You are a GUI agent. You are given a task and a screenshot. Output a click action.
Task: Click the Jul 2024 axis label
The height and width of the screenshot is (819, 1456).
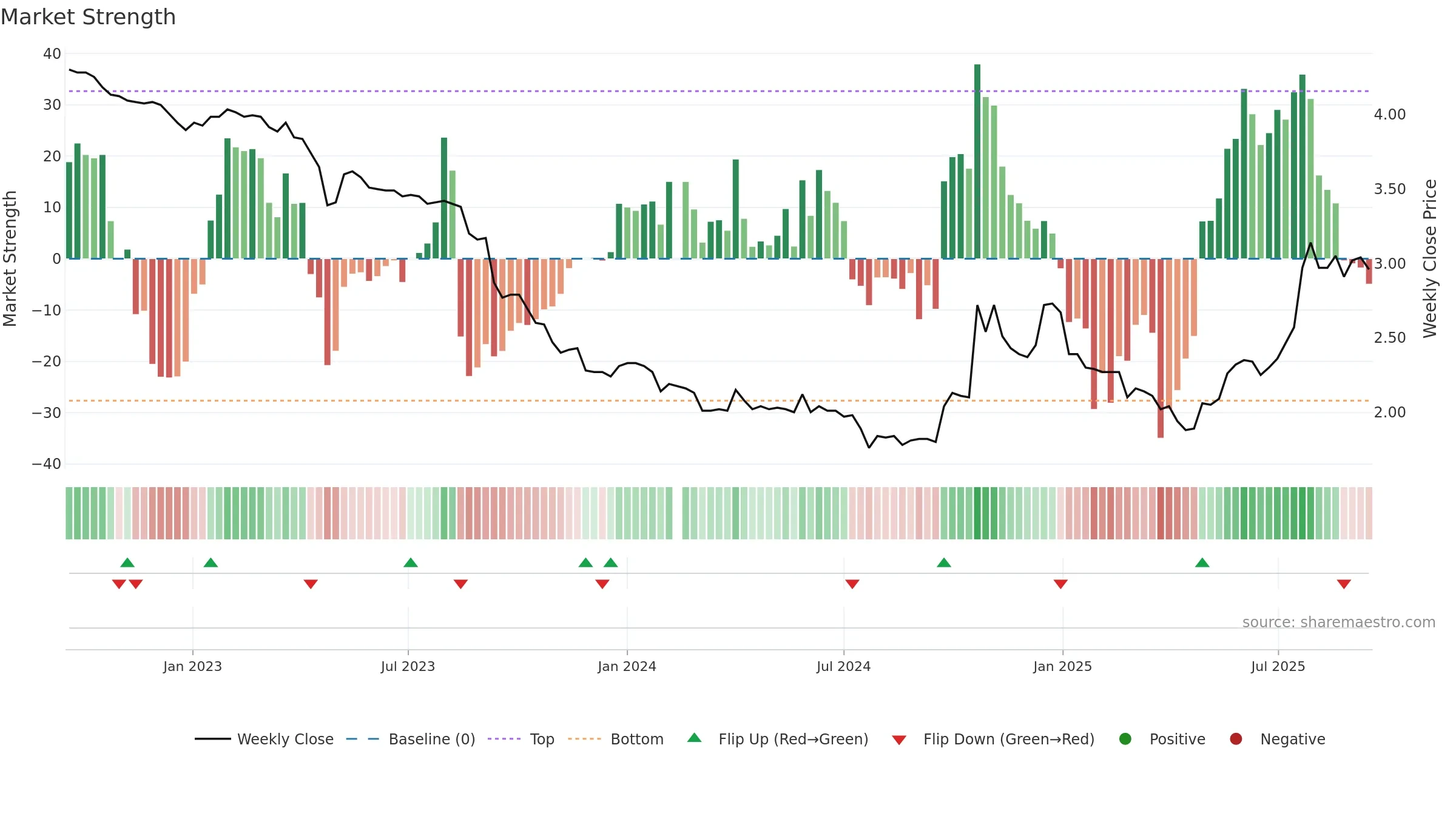[x=843, y=667]
